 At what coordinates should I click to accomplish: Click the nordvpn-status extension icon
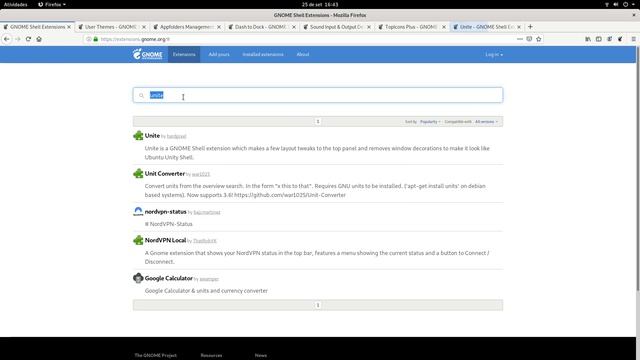138,211
